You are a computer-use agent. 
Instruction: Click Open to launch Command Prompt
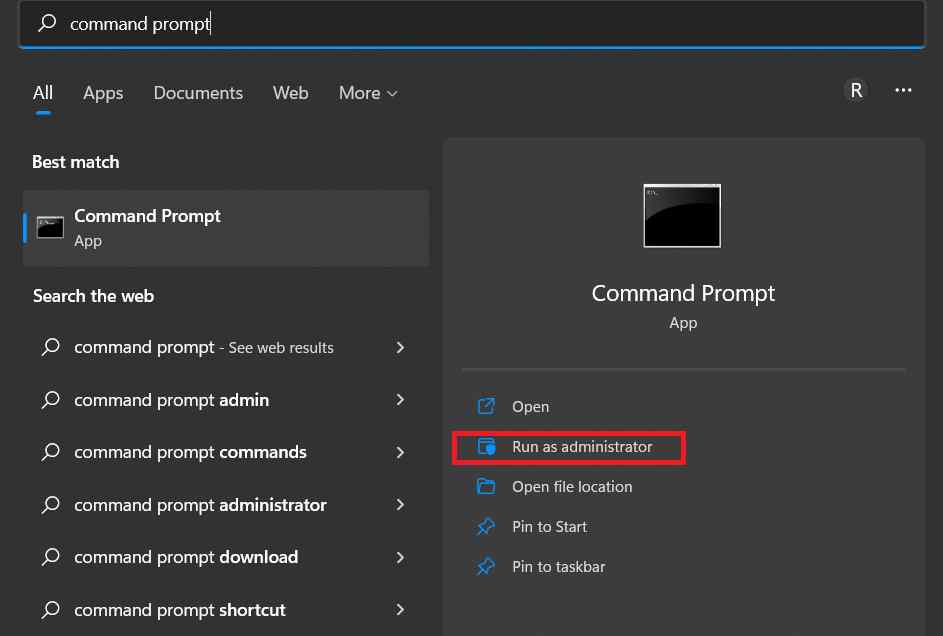(x=530, y=406)
